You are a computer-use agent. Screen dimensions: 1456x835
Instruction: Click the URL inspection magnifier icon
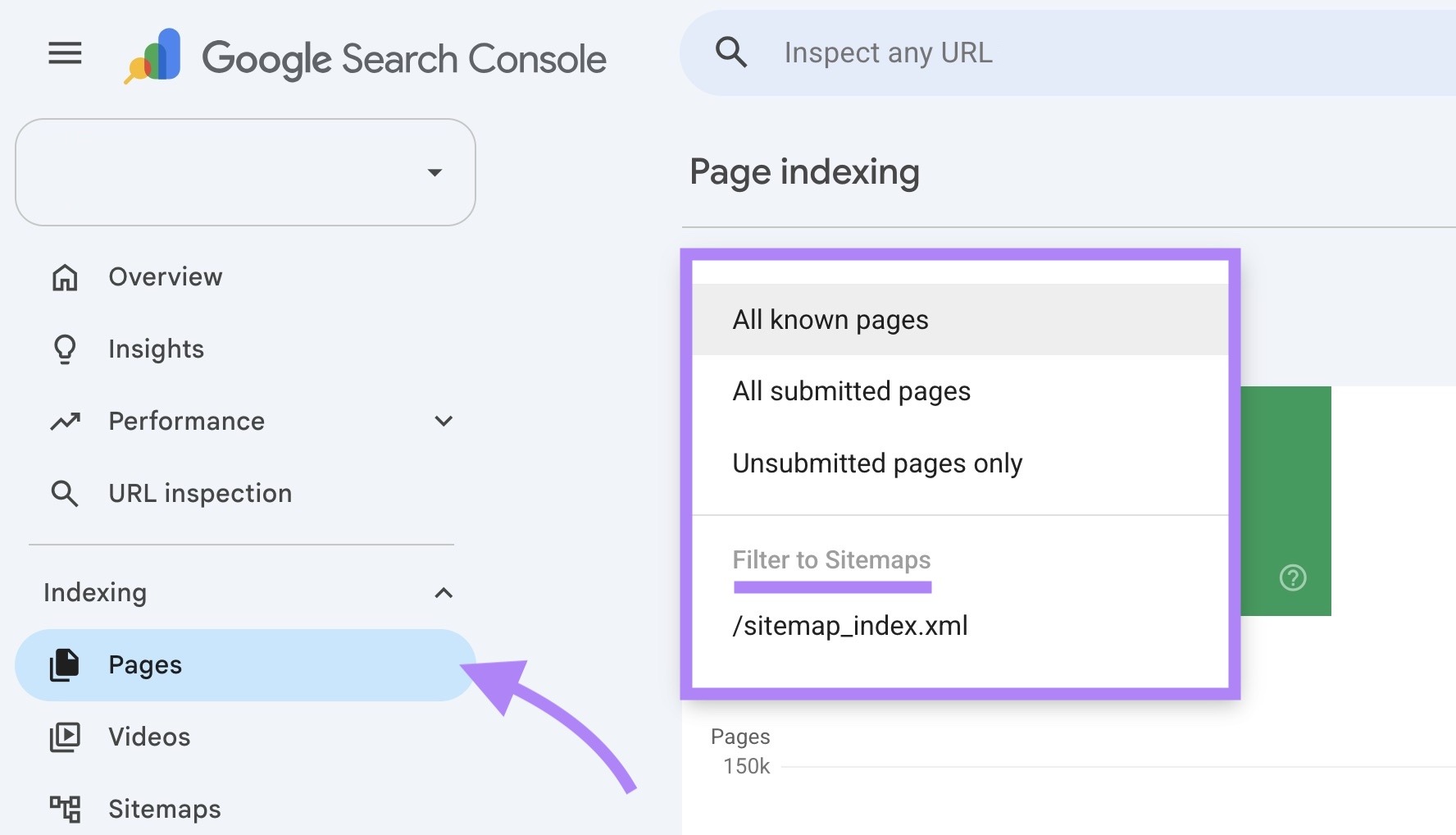pyautogui.click(x=65, y=493)
